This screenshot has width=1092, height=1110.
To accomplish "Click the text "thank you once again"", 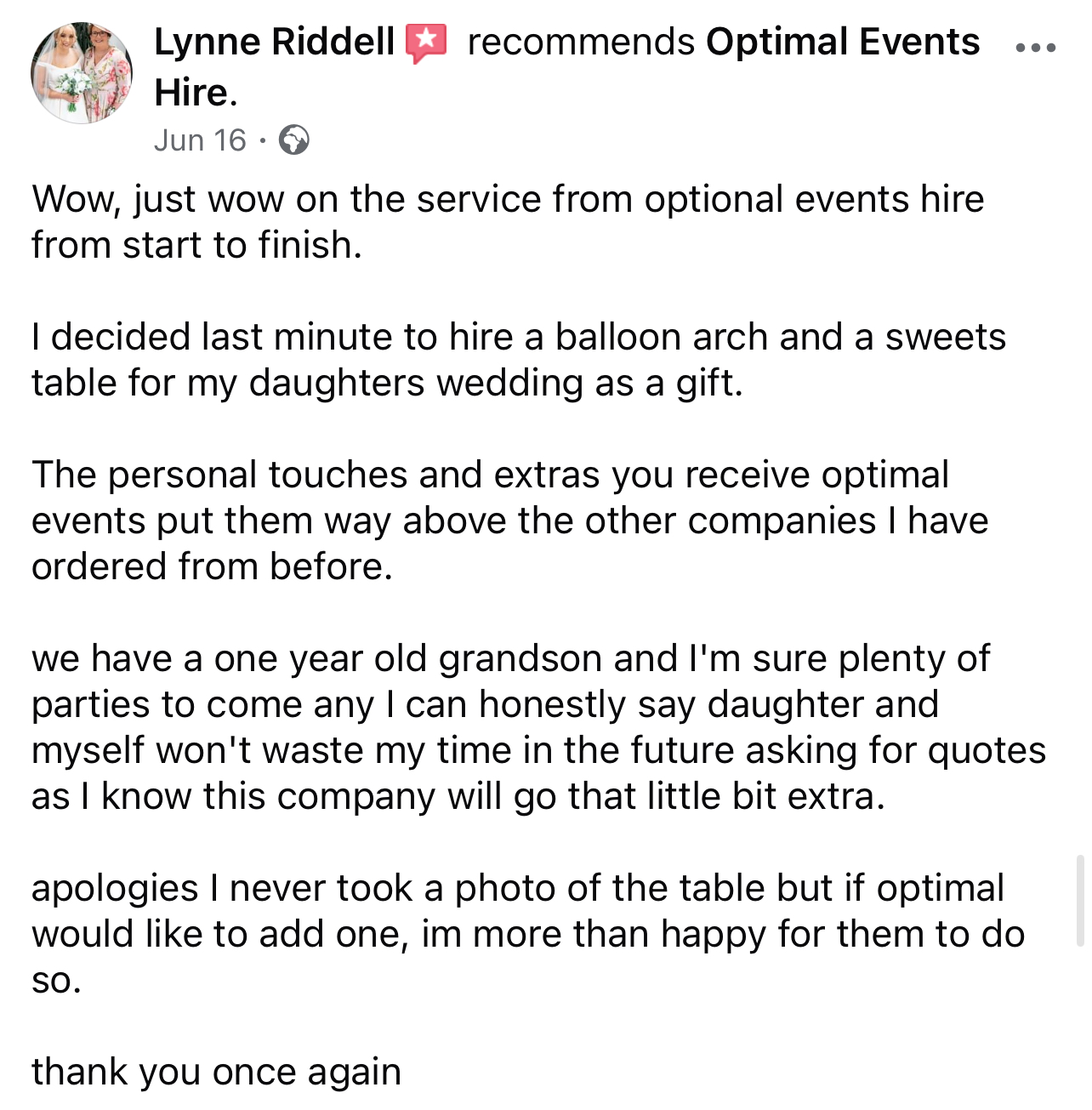I will pyautogui.click(x=216, y=1072).
